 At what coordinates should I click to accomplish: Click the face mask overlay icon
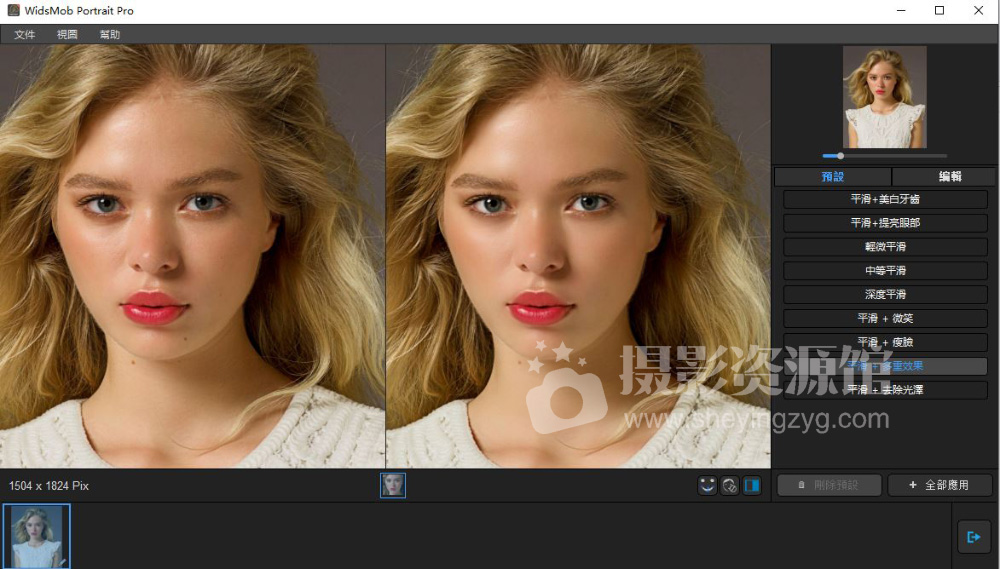click(x=730, y=485)
